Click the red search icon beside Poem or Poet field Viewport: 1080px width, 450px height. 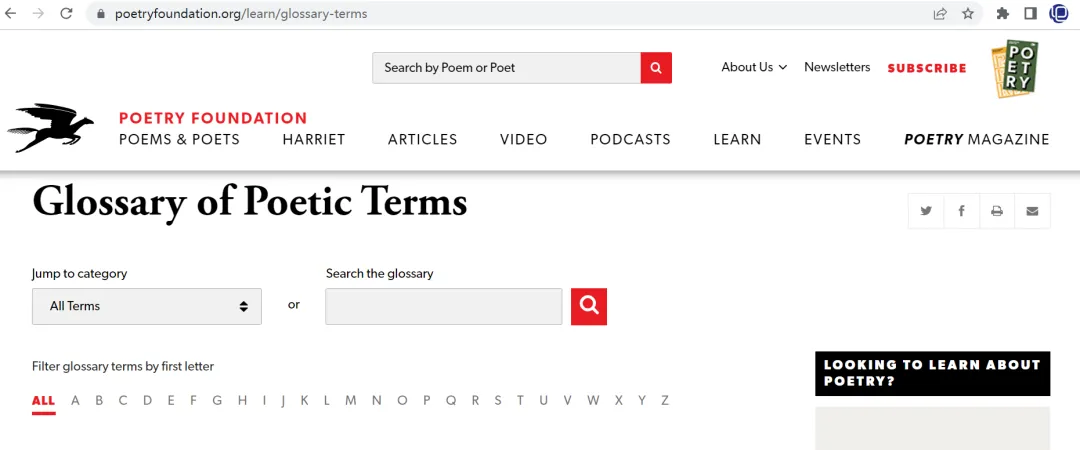click(656, 68)
